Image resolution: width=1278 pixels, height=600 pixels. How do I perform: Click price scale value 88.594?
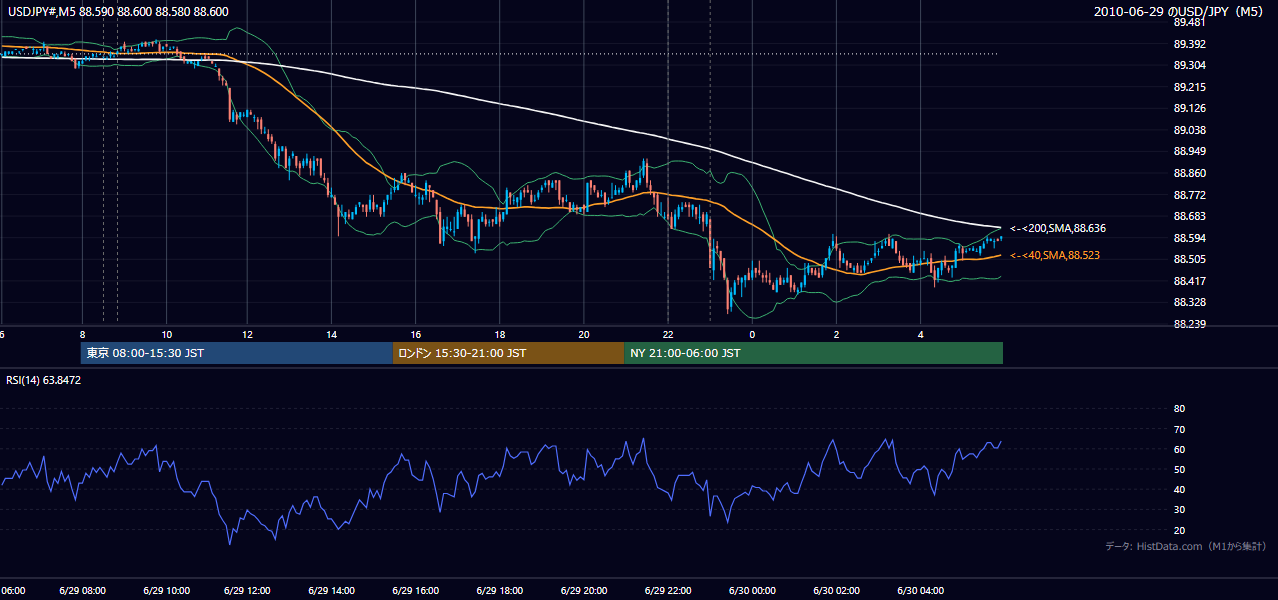tap(1188, 238)
